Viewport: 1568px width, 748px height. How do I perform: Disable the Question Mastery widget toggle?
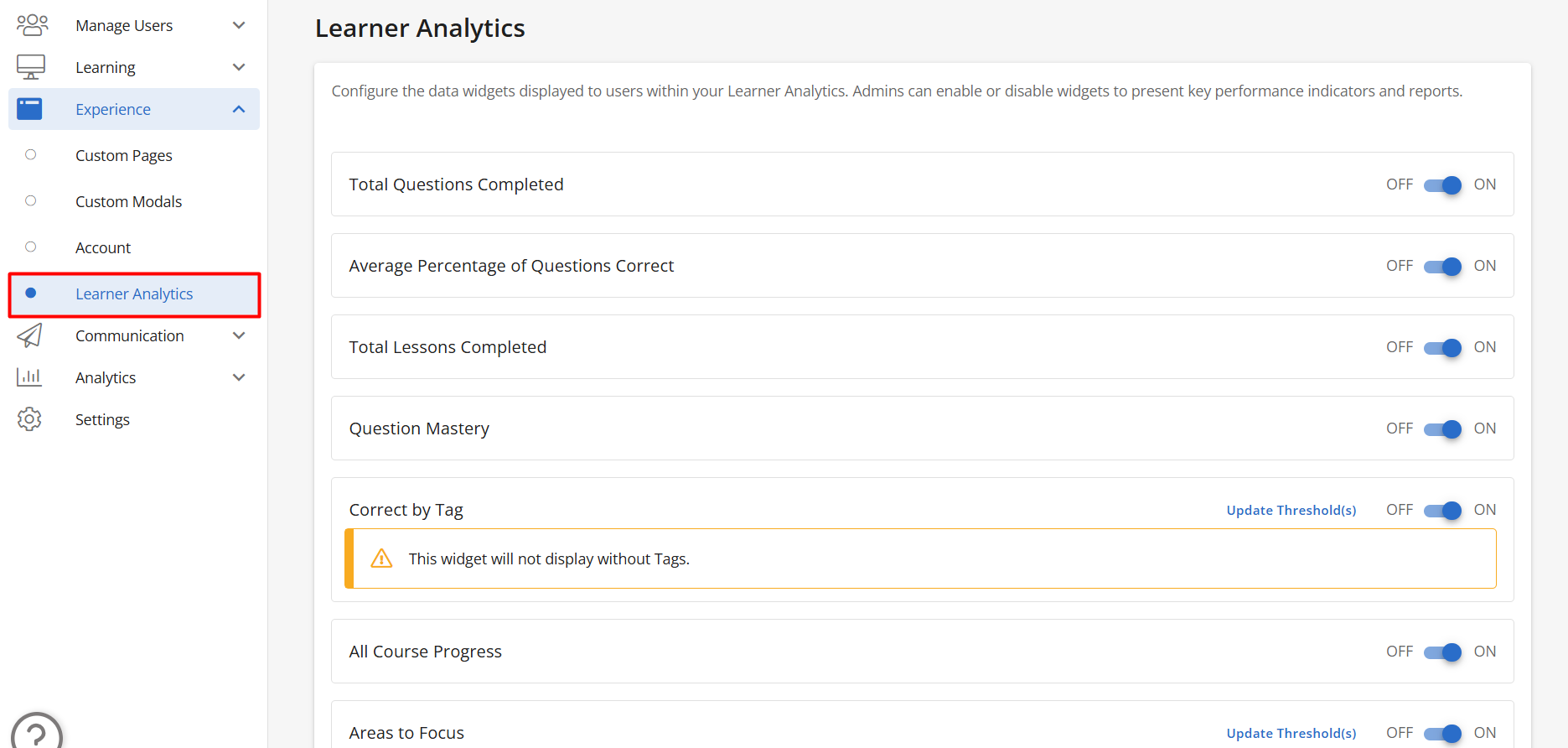click(1442, 429)
